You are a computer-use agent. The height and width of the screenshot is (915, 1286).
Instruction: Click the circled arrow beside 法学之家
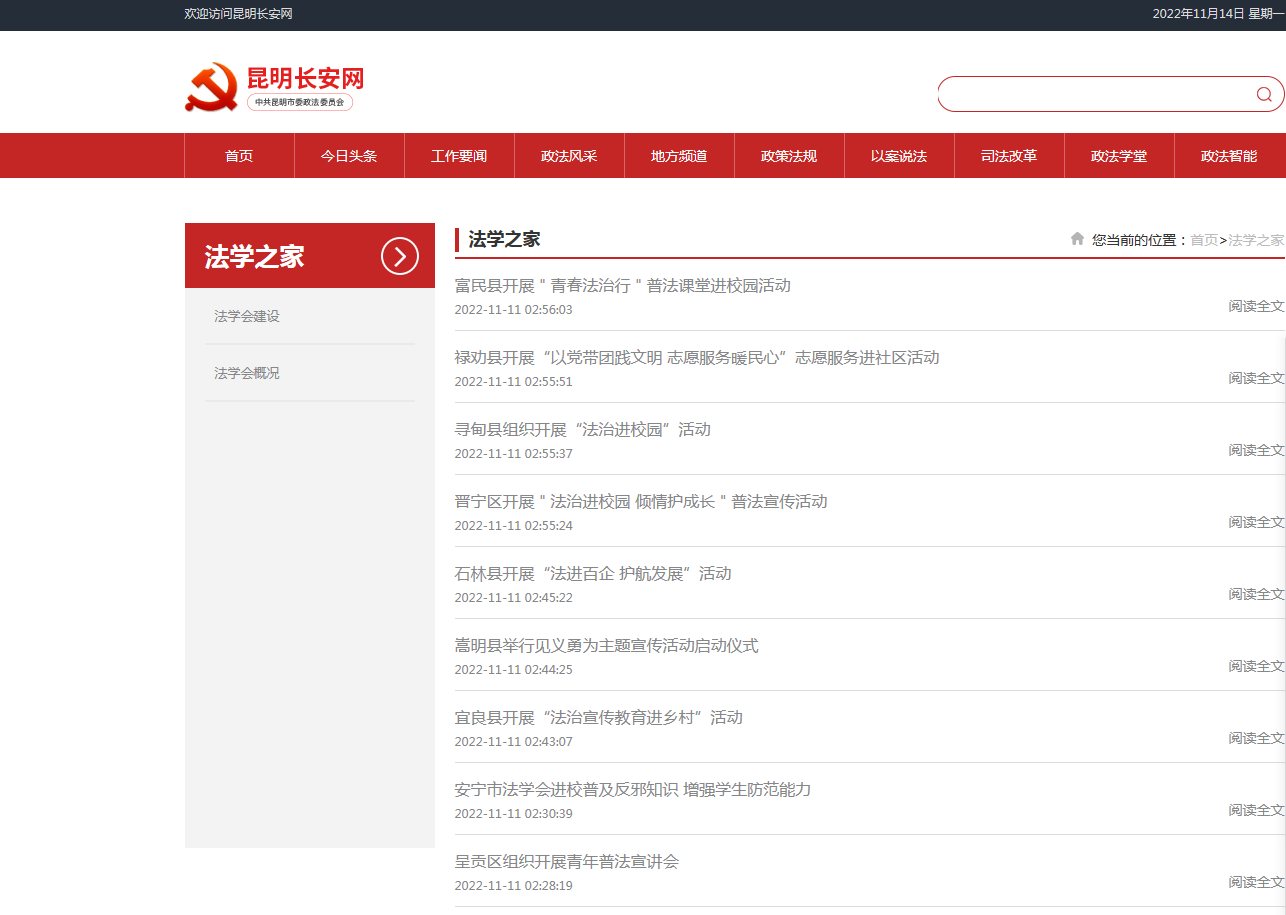pyautogui.click(x=399, y=256)
